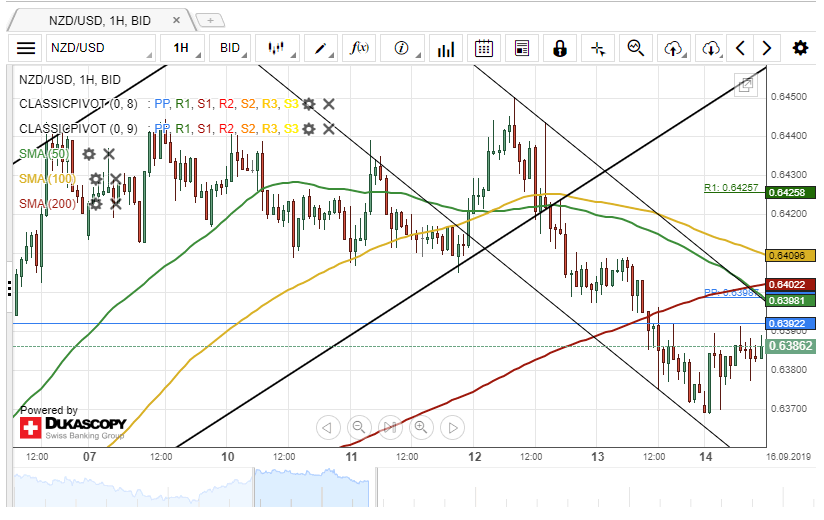Click the chart type candlestick icon

[x=277, y=48]
